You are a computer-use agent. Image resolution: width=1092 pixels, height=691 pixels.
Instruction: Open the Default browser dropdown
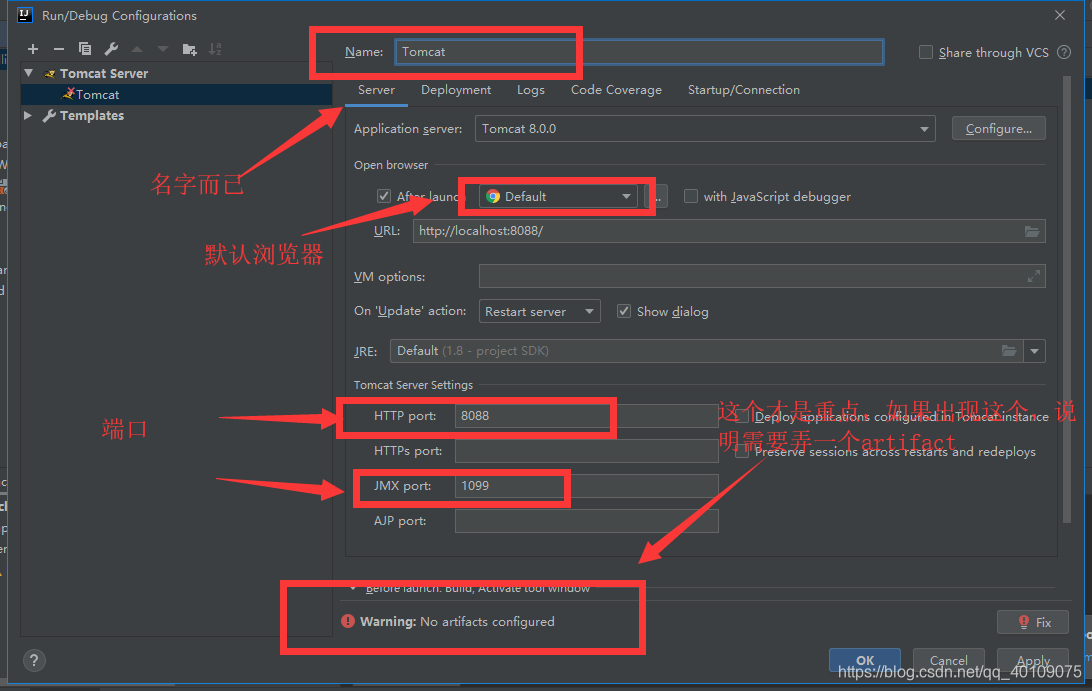point(559,196)
